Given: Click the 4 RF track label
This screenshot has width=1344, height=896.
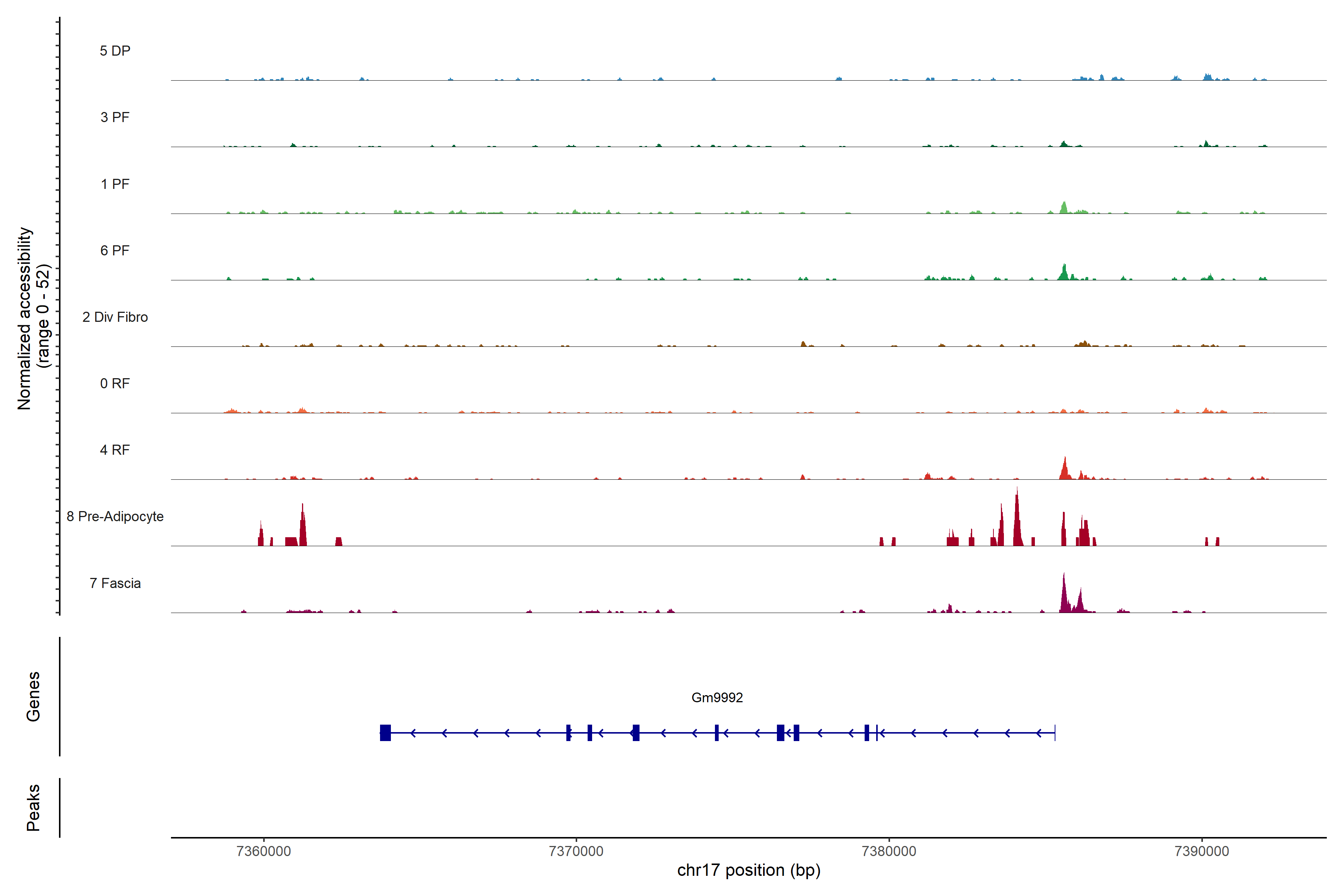Looking at the screenshot, I should (115, 450).
